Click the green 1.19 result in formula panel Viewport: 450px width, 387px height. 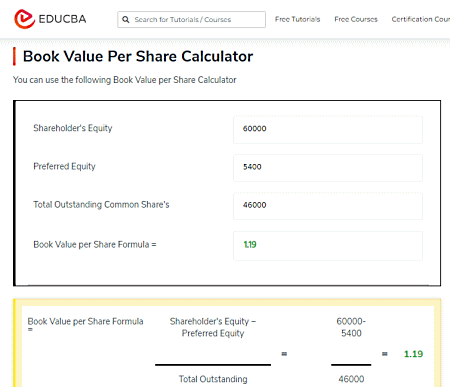(x=413, y=354)
